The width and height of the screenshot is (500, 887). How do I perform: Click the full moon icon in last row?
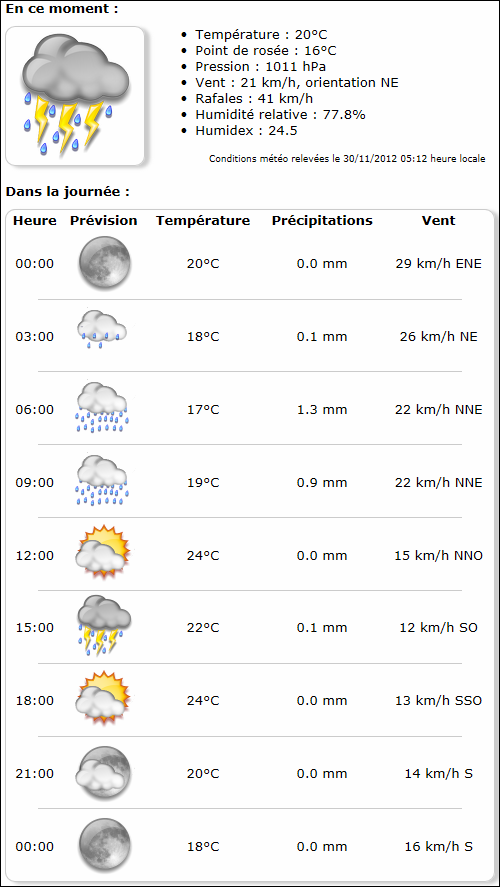104,846
